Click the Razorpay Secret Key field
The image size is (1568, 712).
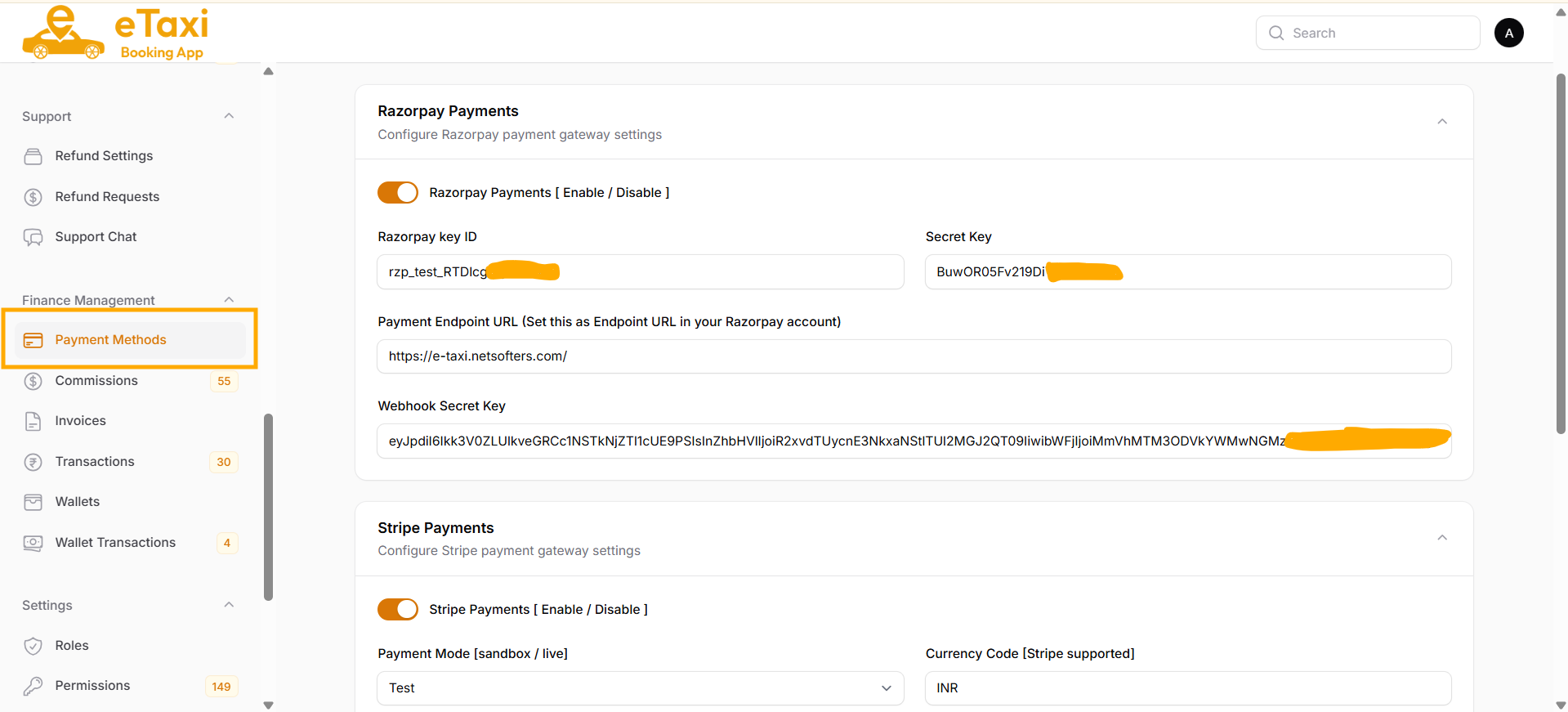point(1188,271)
